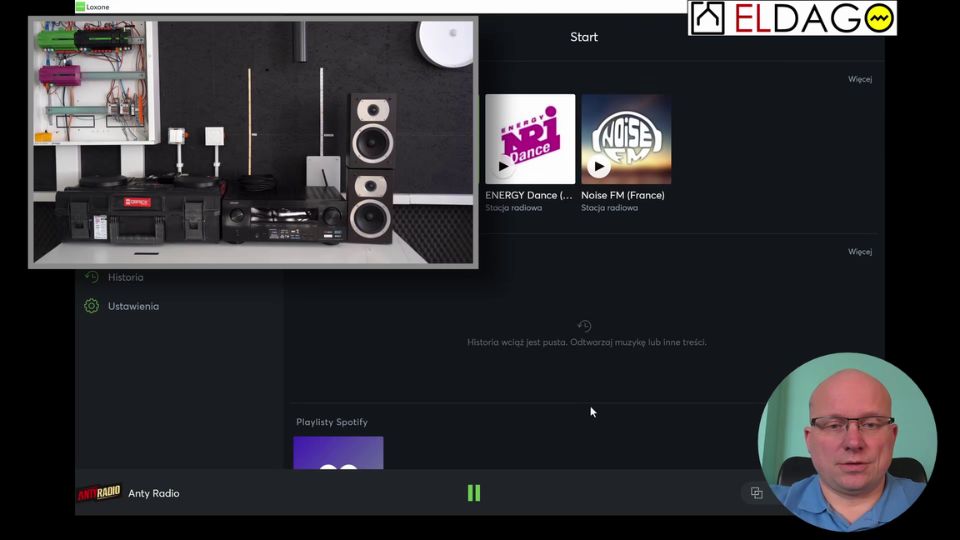Pause the Anty Radio playback

click(474, 493)
